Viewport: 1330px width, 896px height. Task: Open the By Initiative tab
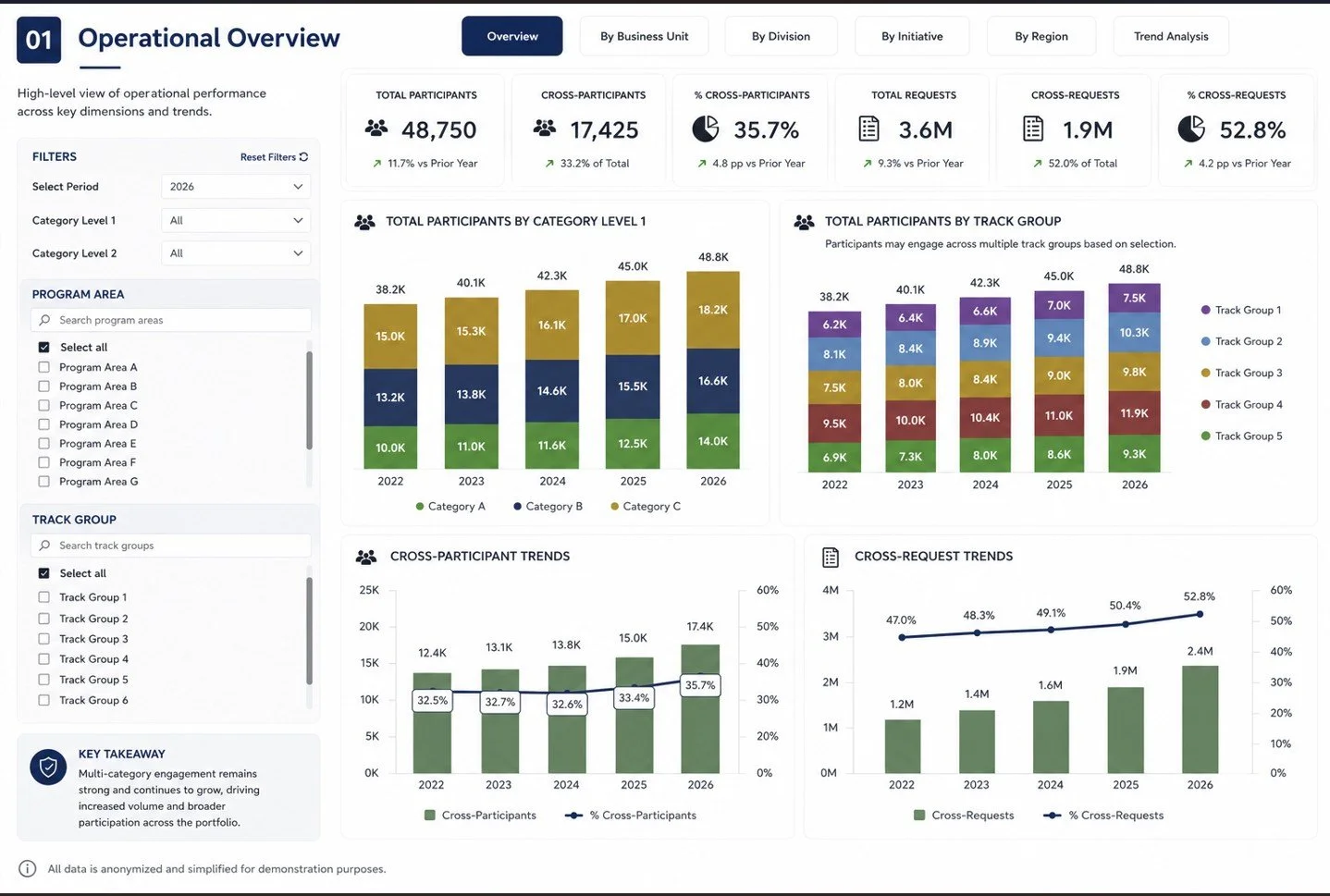coord(912,36)
